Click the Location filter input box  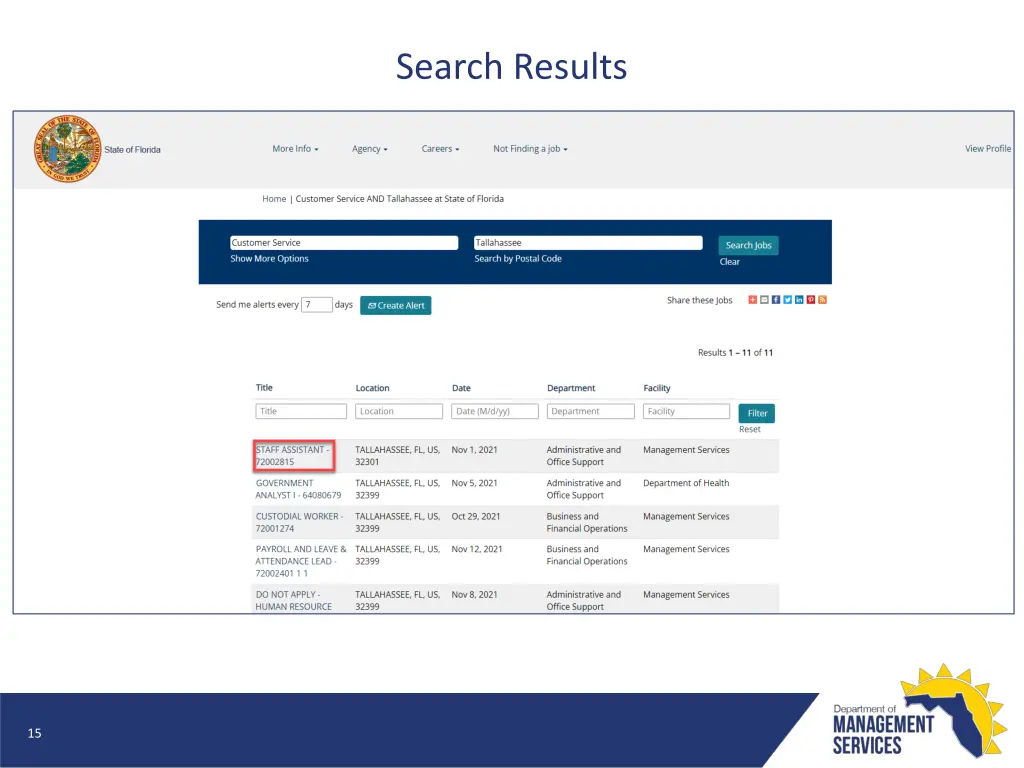399,411
